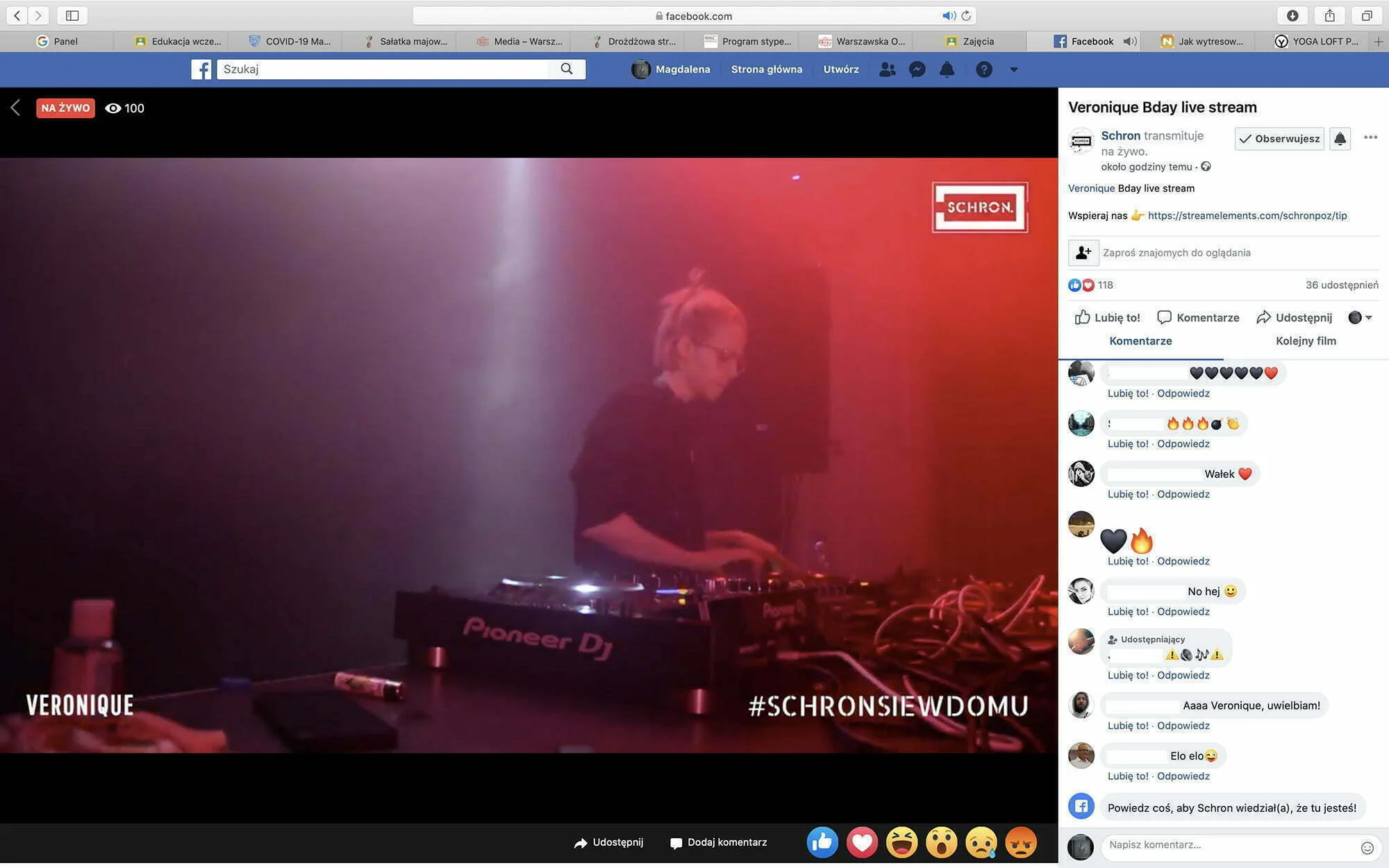Switch to the Program stype... tab
This screenshot has width=1389, height=868.
(x=747, y=42)
